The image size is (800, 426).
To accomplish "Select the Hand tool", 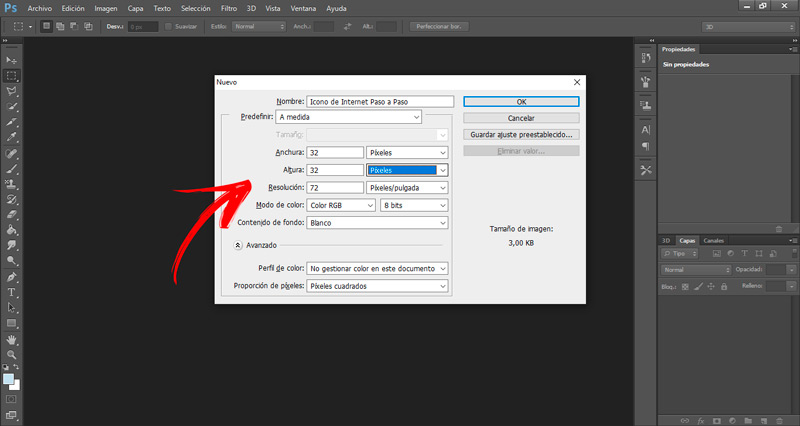I will coord(11,339).
